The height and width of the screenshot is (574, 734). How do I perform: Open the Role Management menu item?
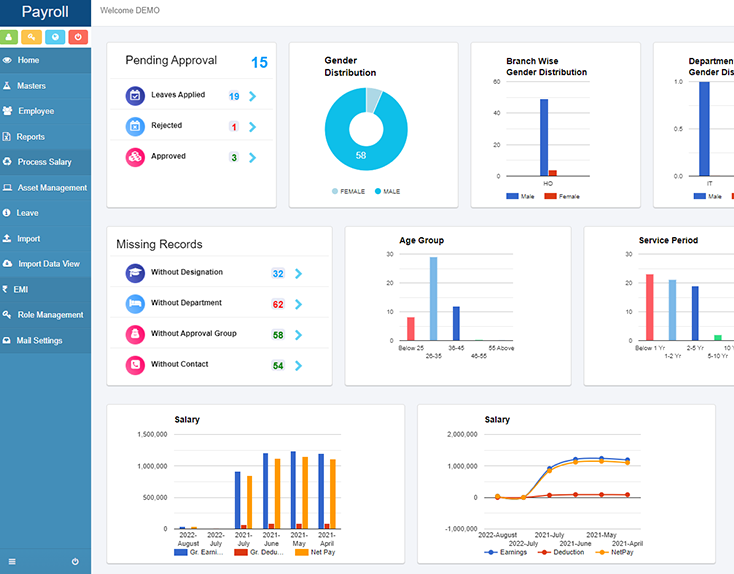(45, 315)
